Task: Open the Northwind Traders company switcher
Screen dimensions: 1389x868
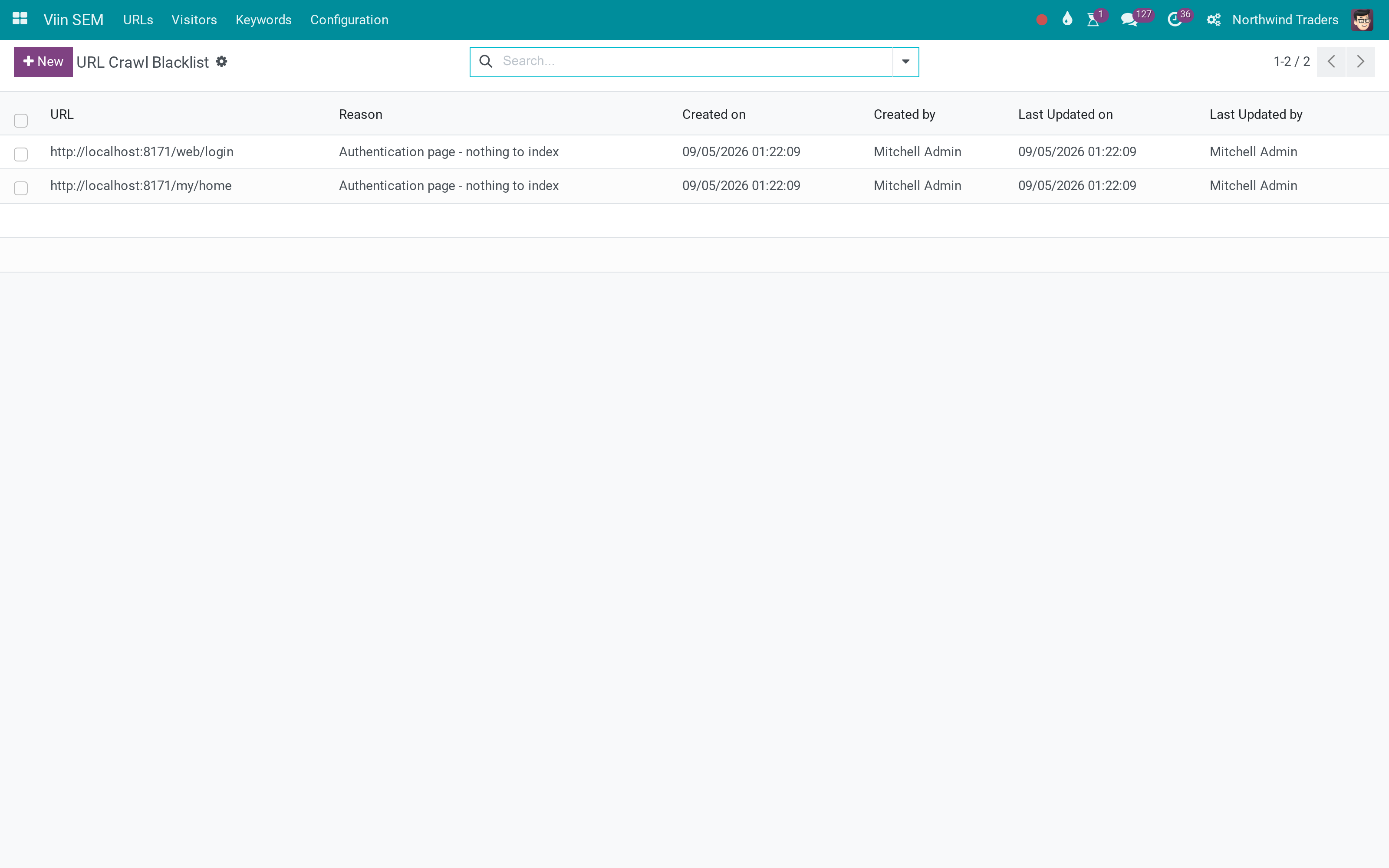Action: point(1285,20)
